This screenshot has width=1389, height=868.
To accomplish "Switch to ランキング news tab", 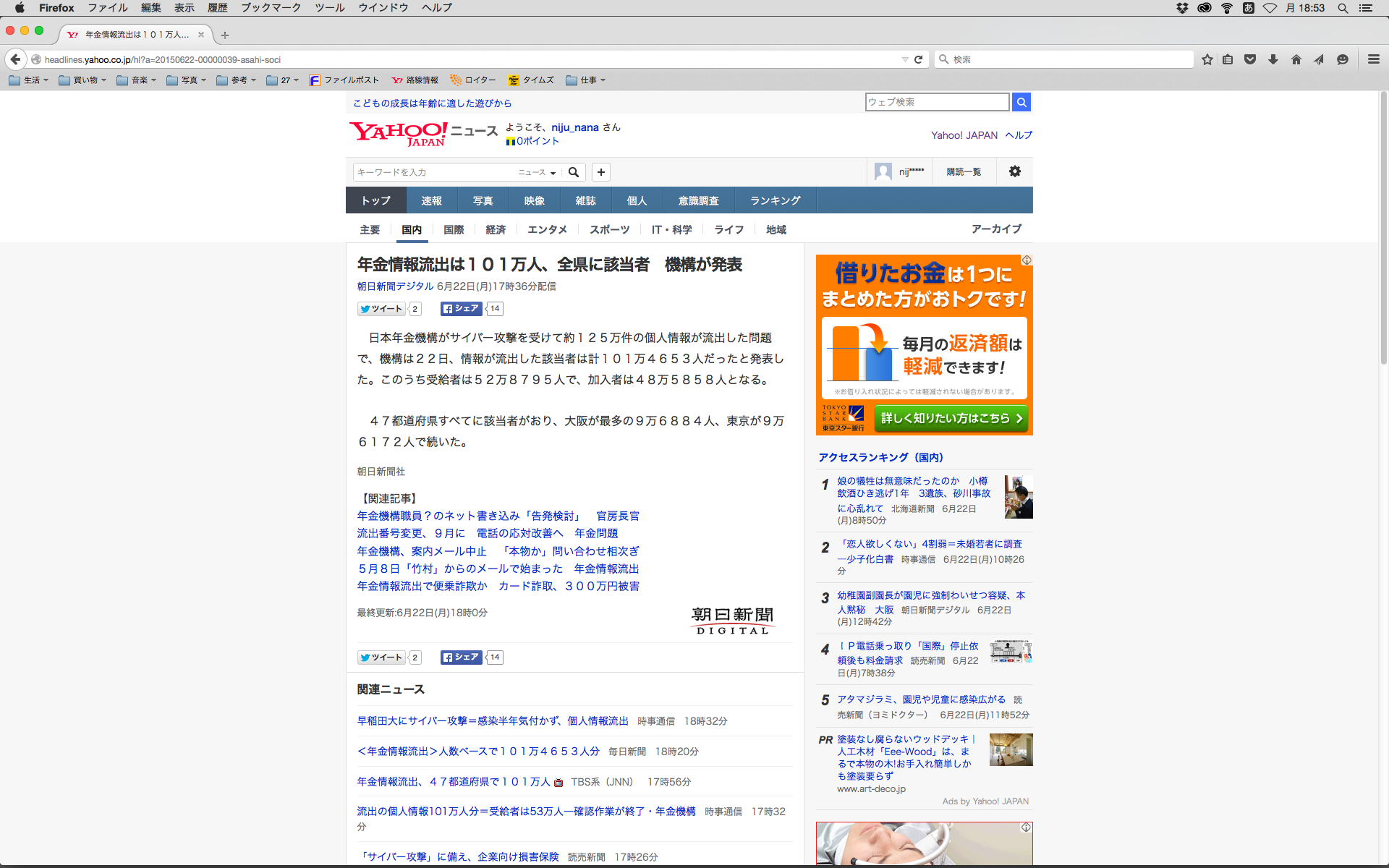I will tap(775, 200).
